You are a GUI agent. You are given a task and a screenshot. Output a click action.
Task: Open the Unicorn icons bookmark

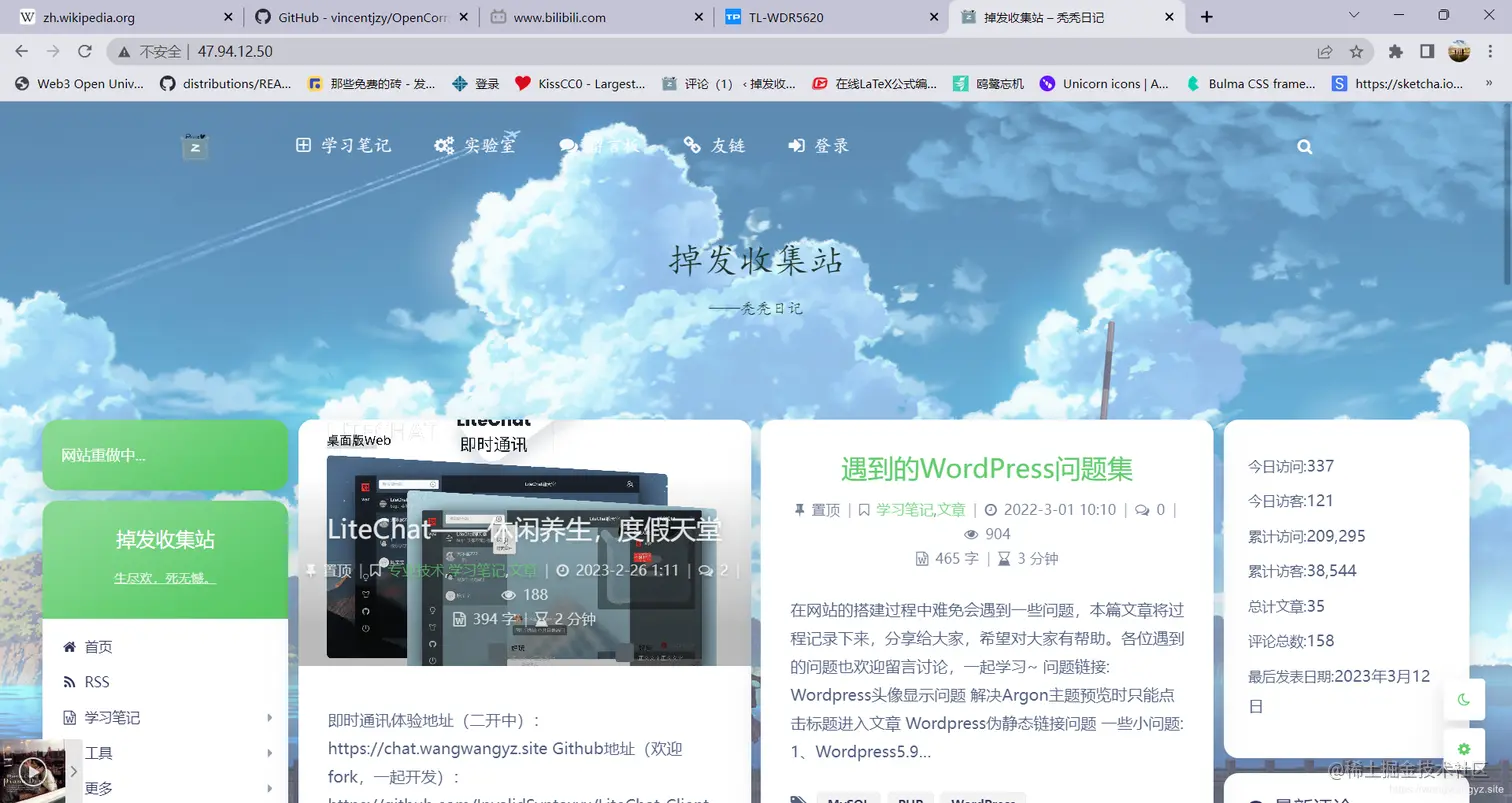point(1105,84)
